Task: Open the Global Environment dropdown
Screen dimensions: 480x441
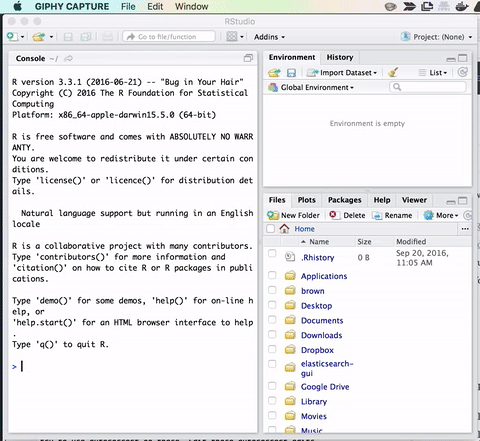Action: (311, 87)
